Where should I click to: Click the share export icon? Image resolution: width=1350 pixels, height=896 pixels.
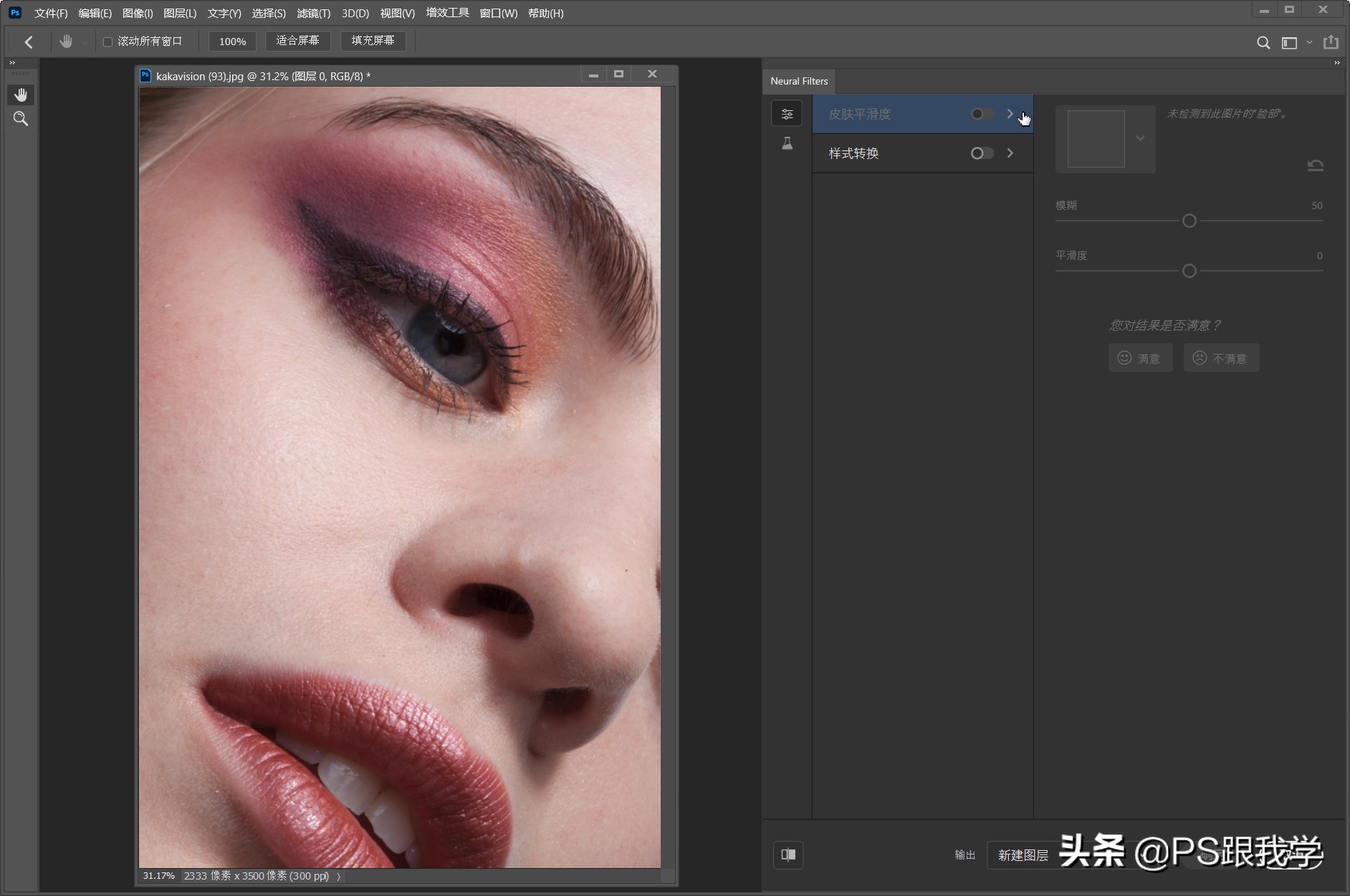1331,42
